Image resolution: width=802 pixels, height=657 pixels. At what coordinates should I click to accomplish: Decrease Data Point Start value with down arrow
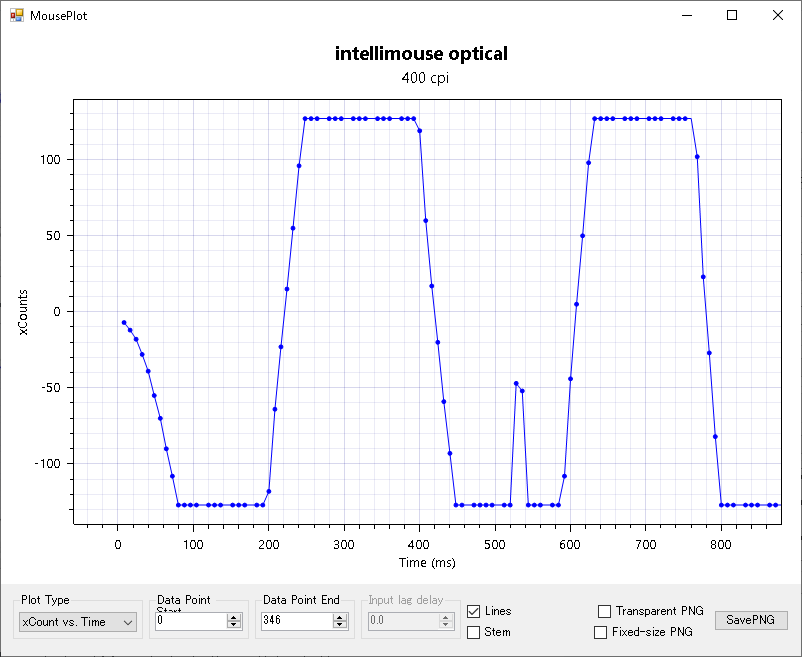click(x=234, y=625)
